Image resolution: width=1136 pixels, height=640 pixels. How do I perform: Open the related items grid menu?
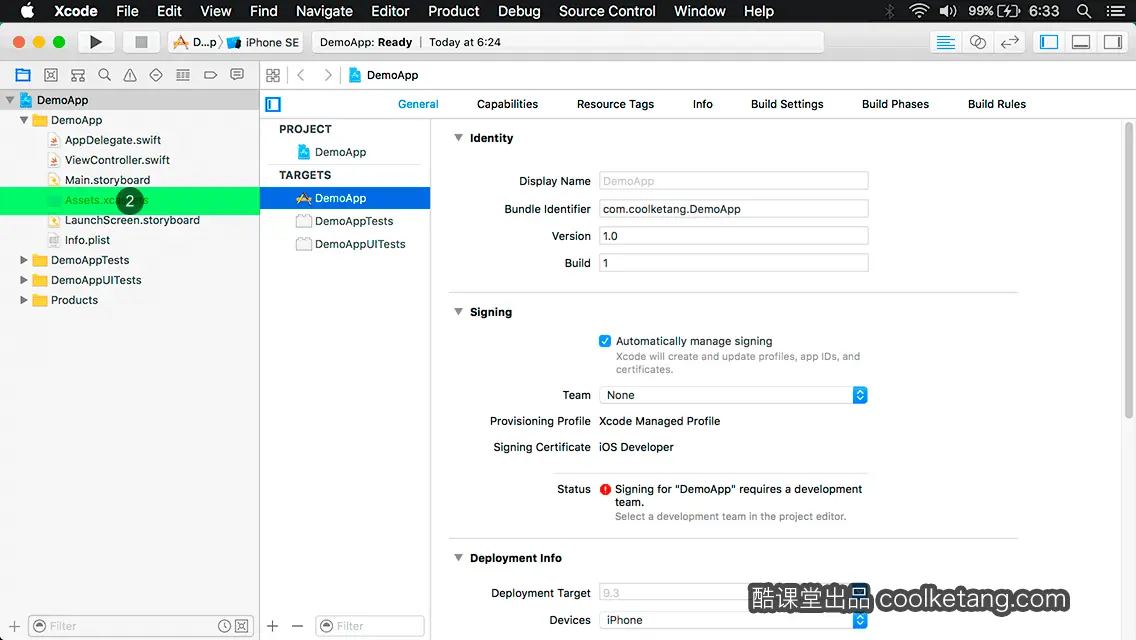pos(273,75)
